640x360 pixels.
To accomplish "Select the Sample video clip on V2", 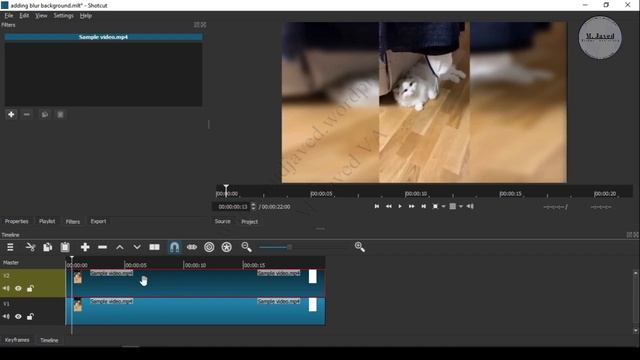I will [x=195, y=283].
